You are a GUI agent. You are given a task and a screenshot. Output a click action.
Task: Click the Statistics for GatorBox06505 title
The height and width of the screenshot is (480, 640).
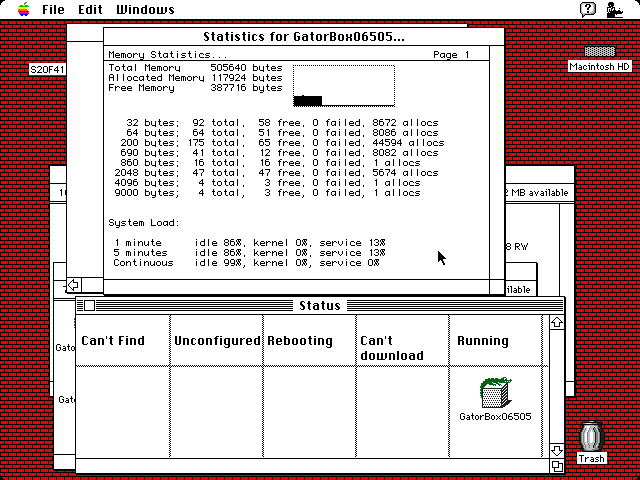pos(304,37)
